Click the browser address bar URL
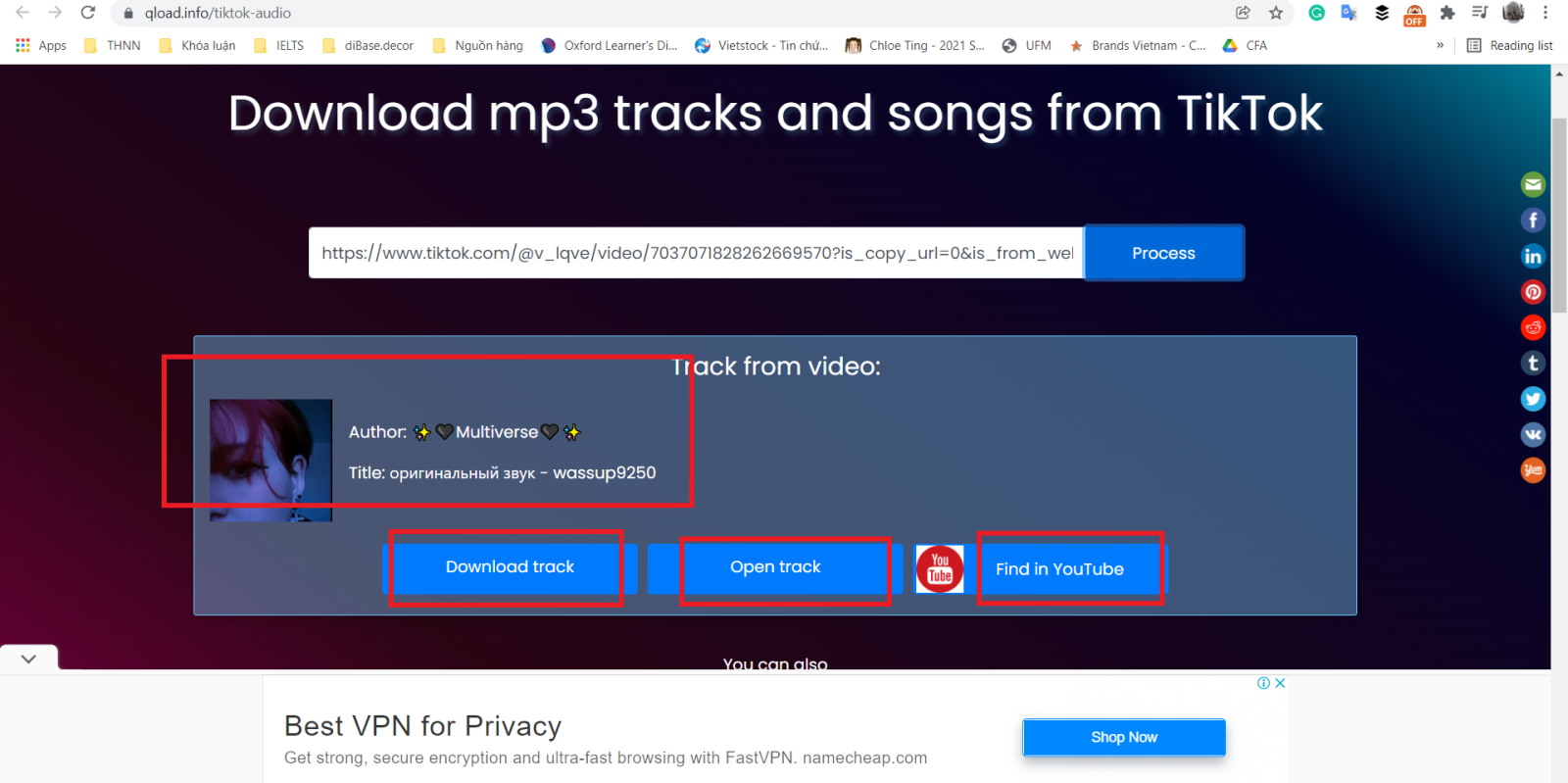The height and width of the screenshot is (783, 1568). [218, 13]
